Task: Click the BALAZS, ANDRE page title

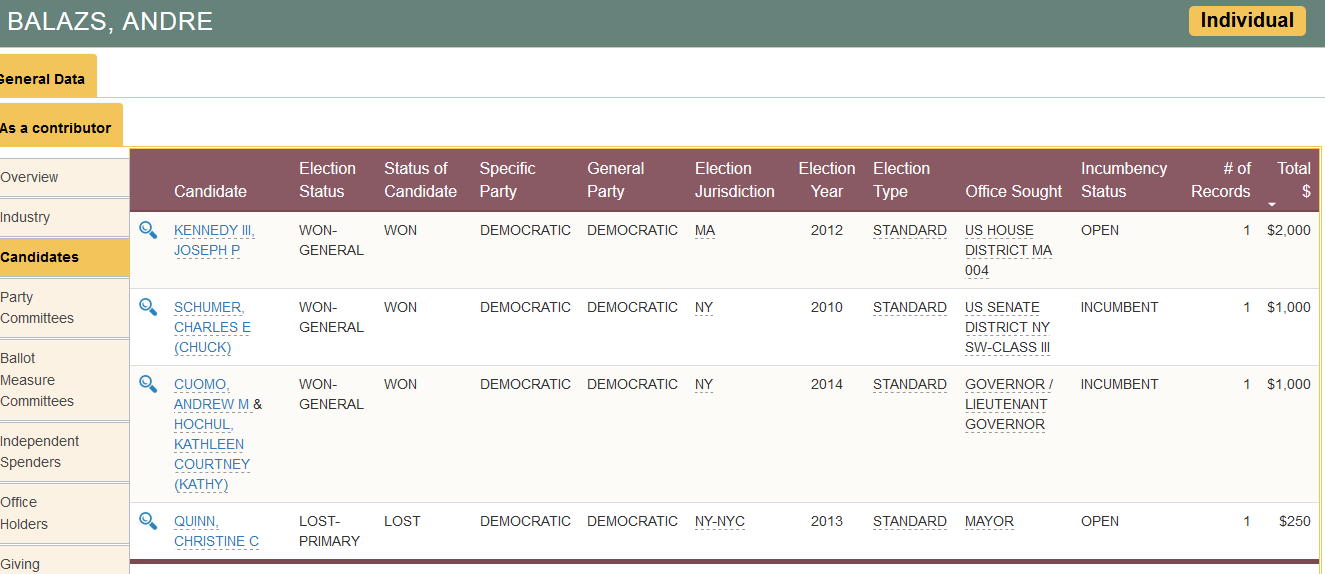Action: click(110, 22)
